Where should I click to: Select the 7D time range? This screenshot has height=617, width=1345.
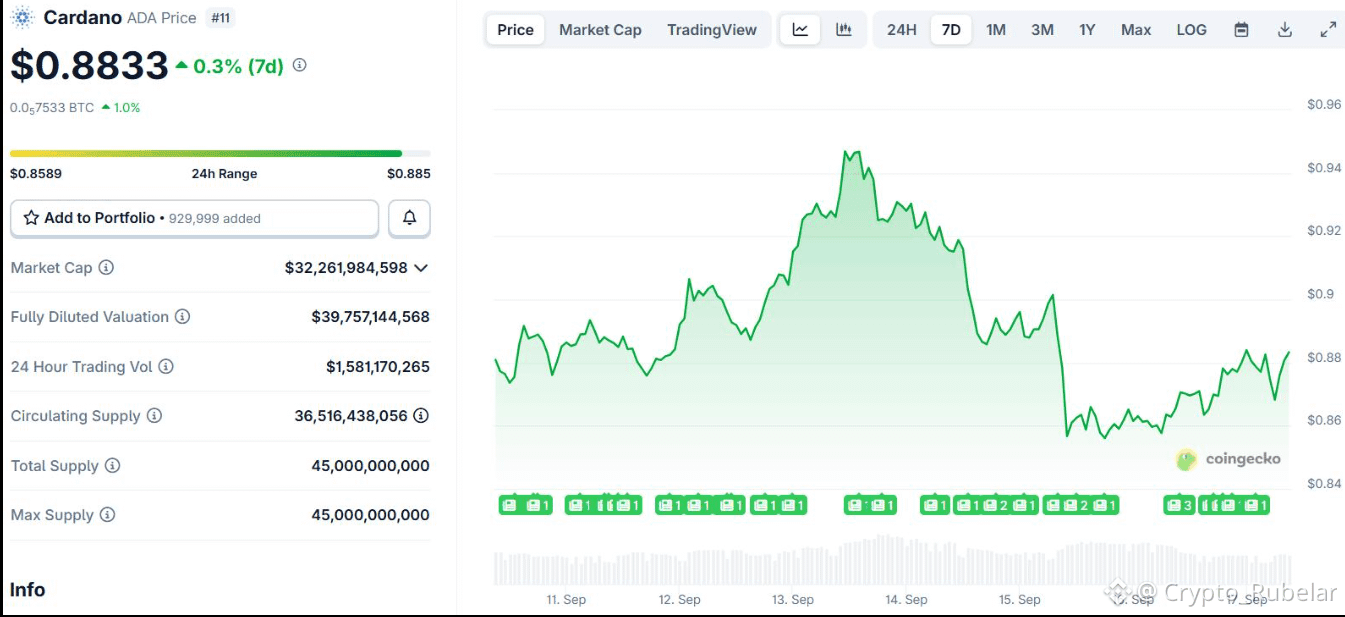coord(951,30)
